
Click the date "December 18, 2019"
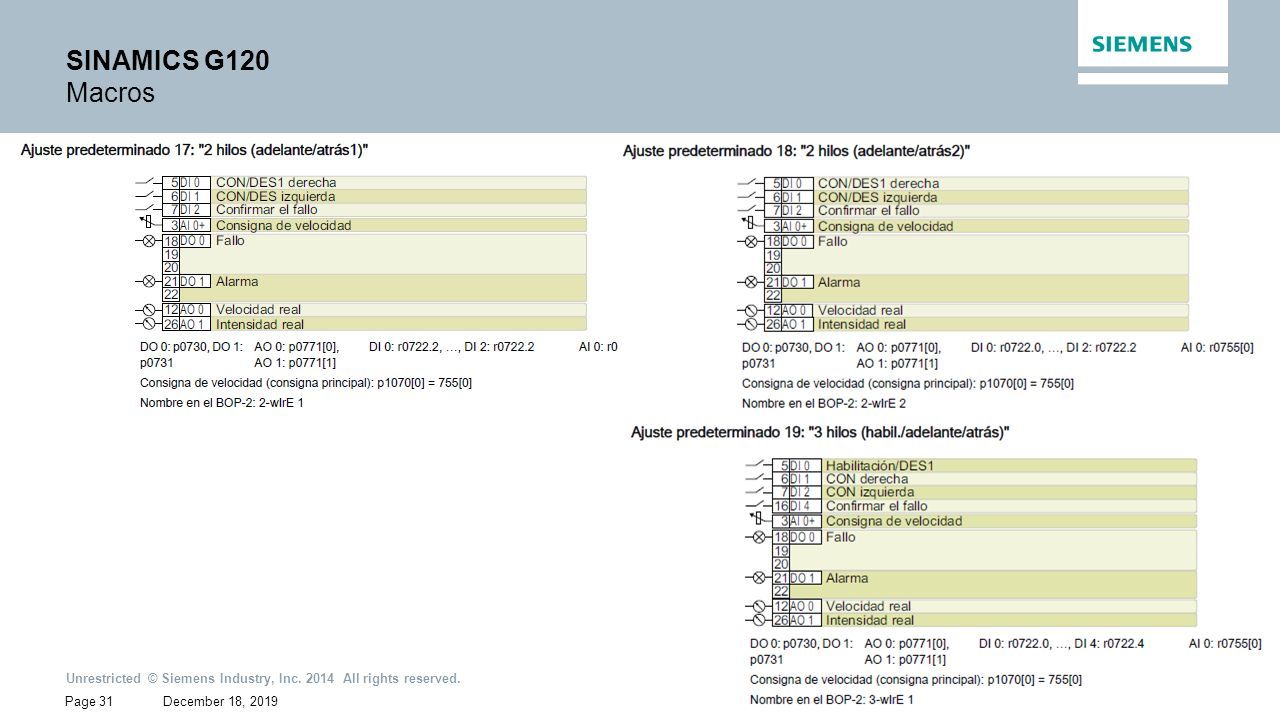(x=219, y=702)
